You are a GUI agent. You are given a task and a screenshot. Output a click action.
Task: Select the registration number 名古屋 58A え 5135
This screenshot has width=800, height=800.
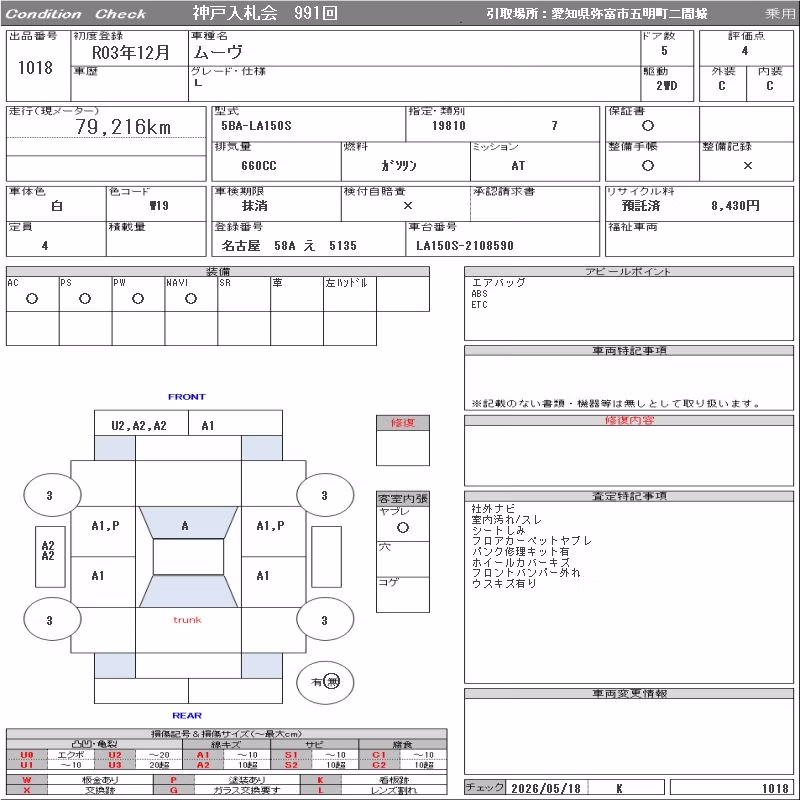tap(289, 246)
